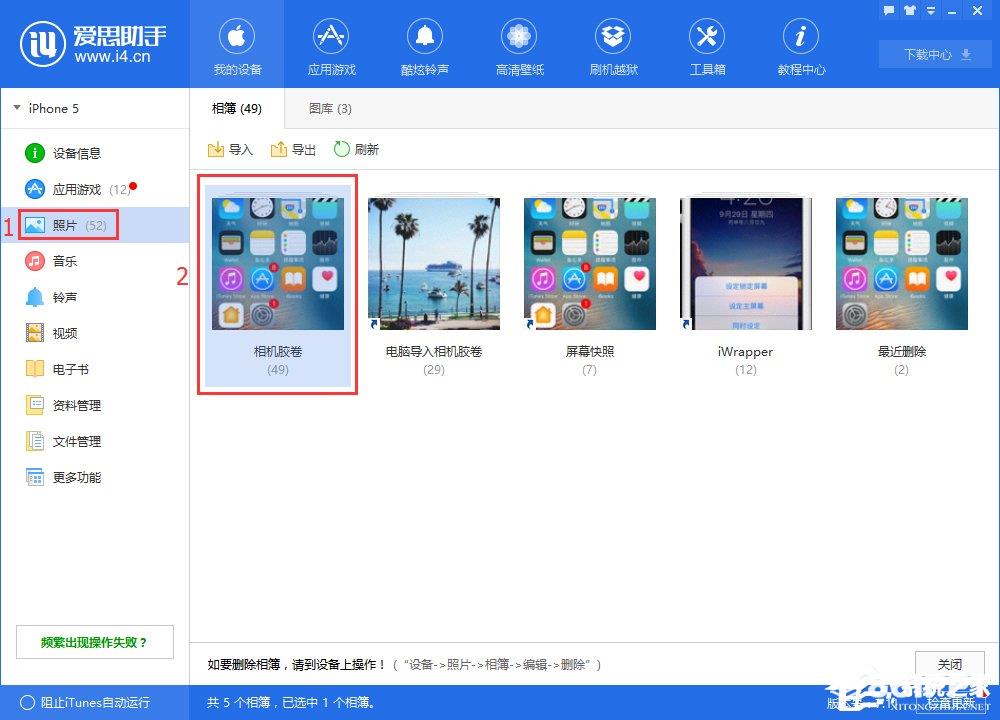The height and width of the screenshot is (720, 1000).
Task: Open 电子书 in the sidebar
Action: [57, 369]
